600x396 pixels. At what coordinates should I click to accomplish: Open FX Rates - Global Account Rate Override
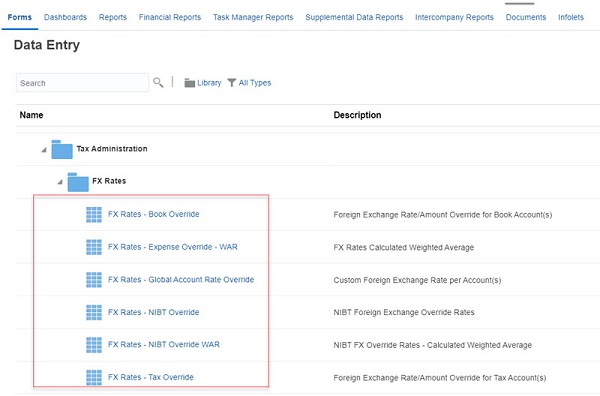pos(181,280)
